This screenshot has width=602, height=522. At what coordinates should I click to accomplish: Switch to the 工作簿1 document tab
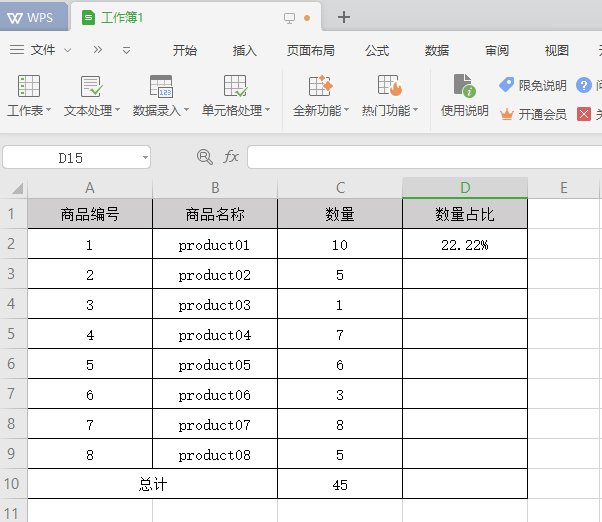coord(196,17)
